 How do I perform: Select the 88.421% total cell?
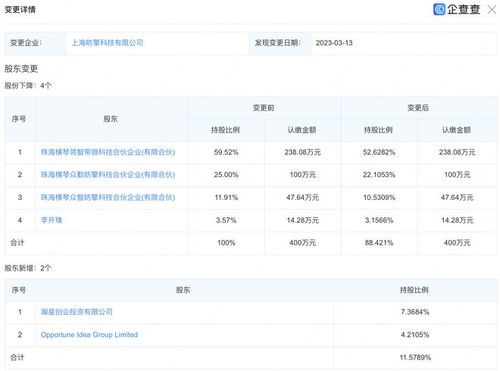tap(379, 243)
